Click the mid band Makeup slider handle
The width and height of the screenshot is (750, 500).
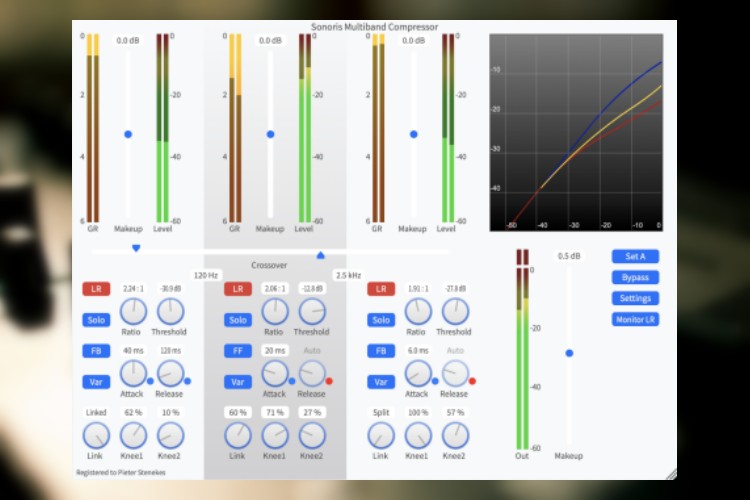click(x=270, y=134)
